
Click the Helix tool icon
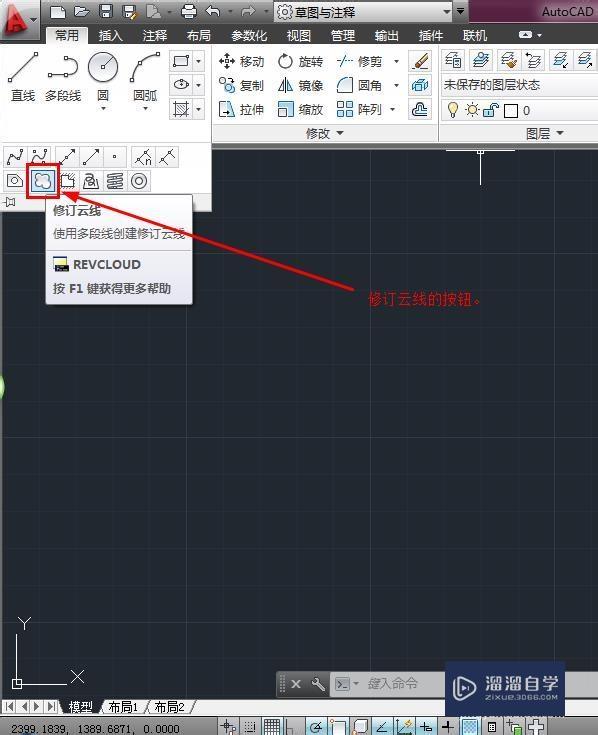115,181
